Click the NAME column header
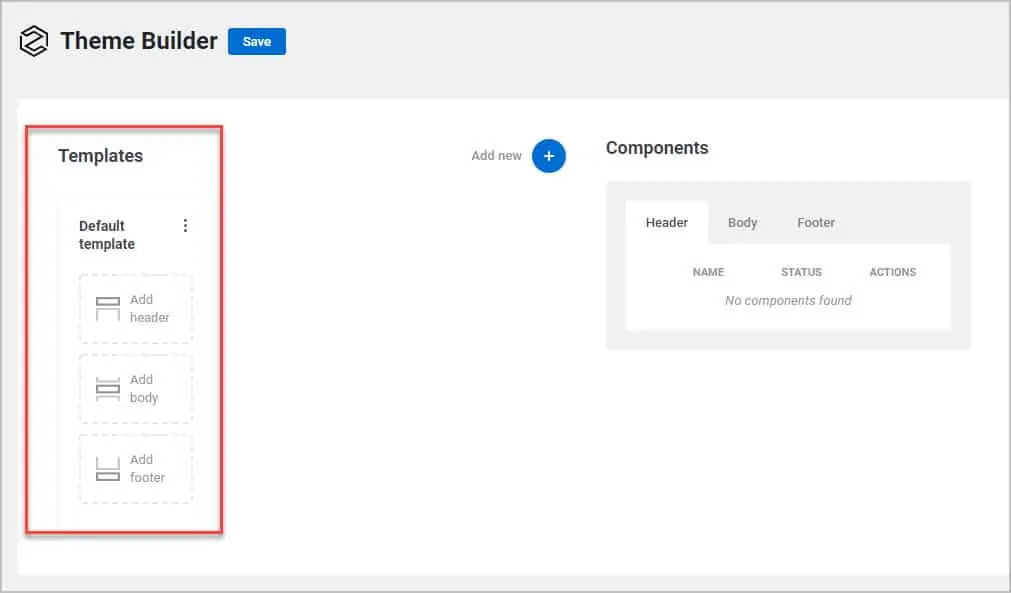 [708, 271]
